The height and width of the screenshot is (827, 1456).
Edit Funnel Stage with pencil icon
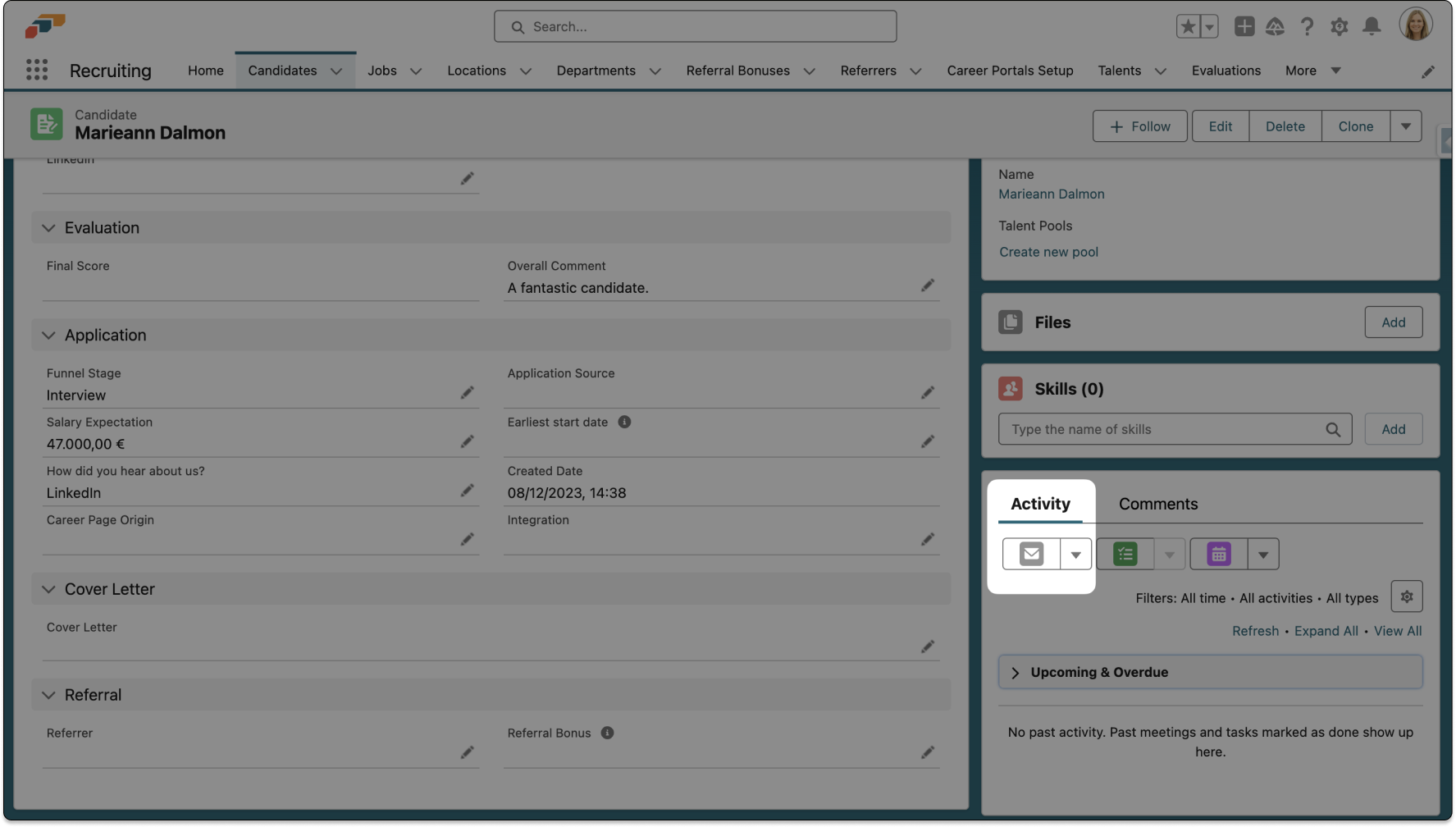pyautogui.click(x=467, y=393)
